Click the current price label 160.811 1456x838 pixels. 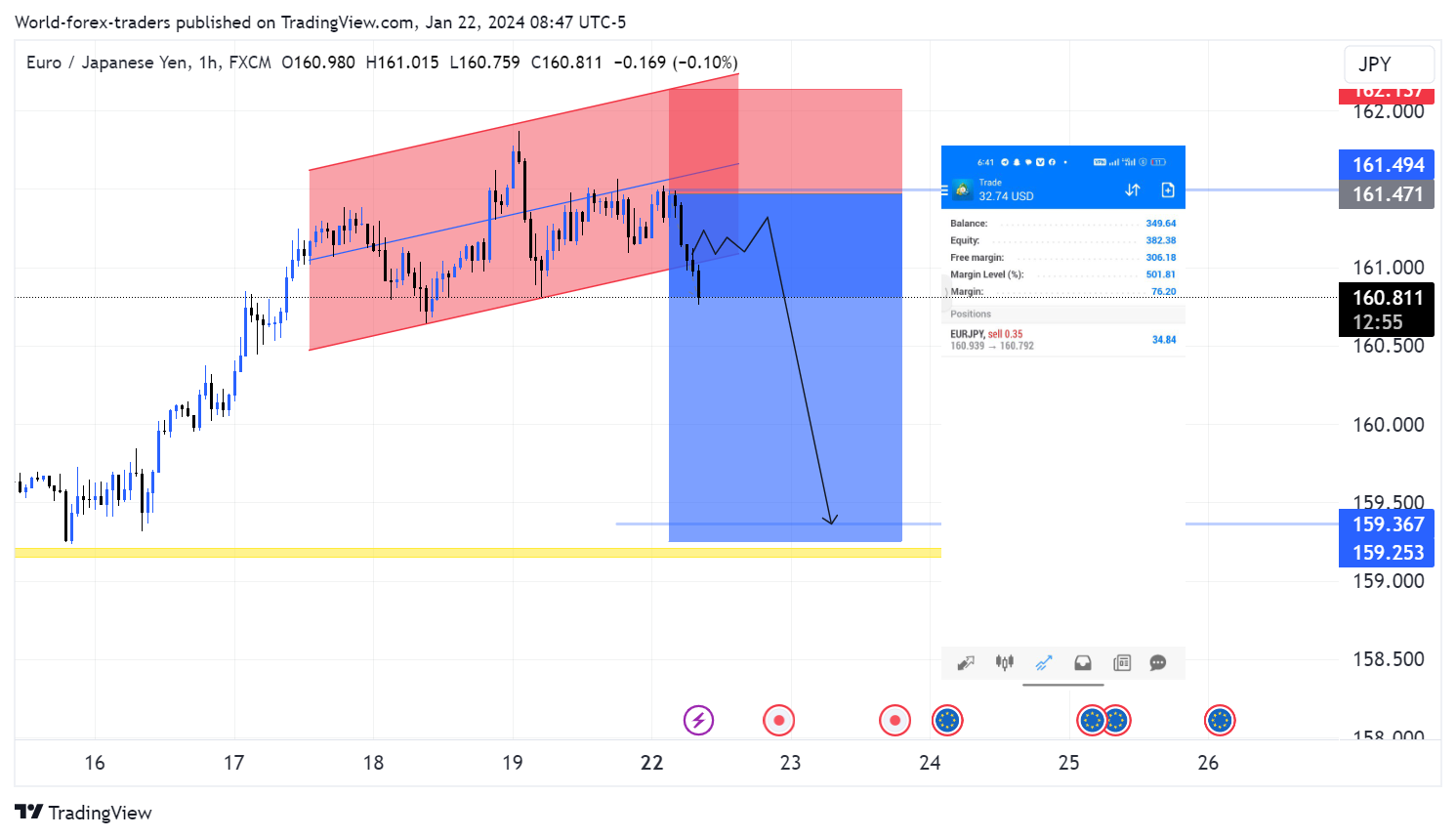tap(1387, 298)
